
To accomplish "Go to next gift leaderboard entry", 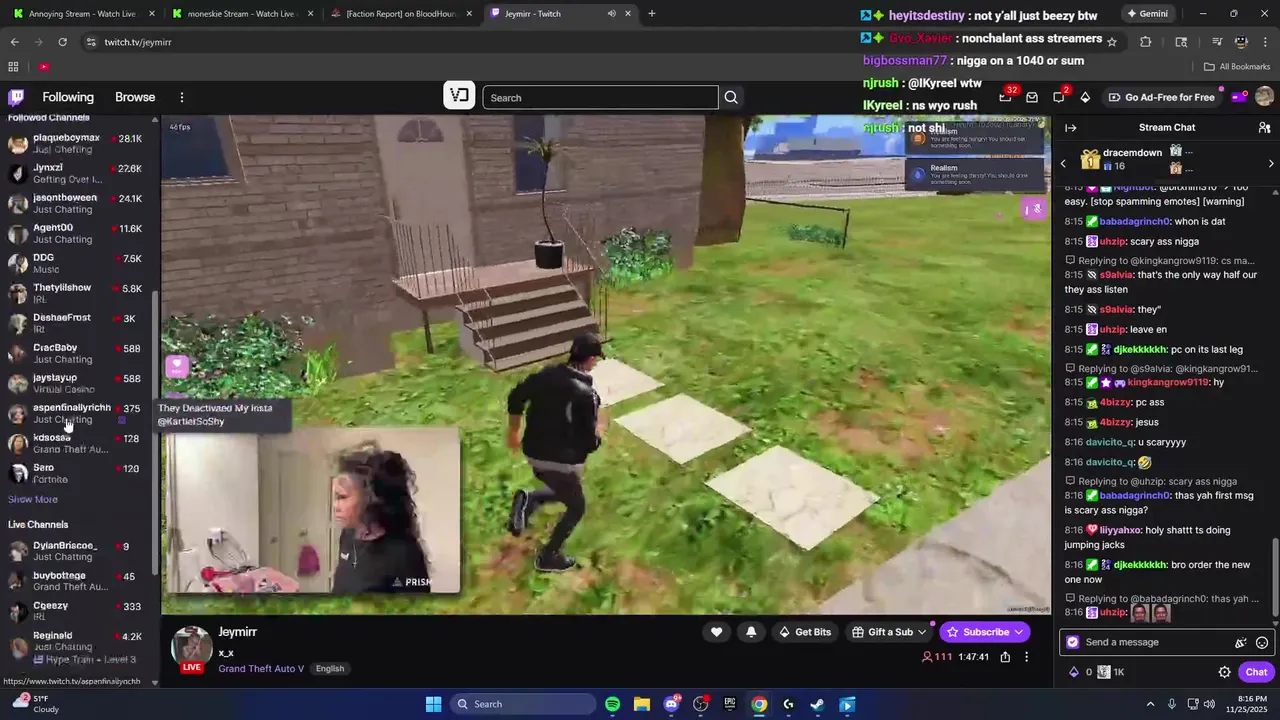I will tap(1271, 163).
